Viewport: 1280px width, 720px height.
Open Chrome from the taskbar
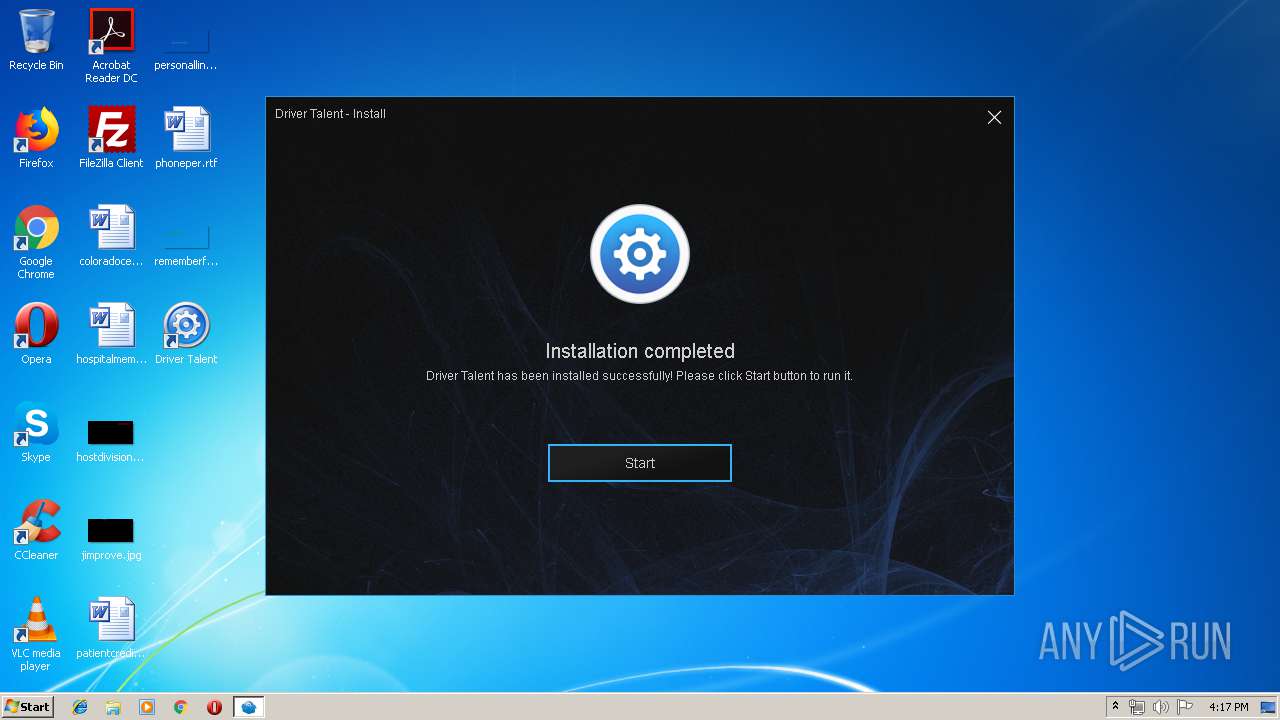coord(181,707)
